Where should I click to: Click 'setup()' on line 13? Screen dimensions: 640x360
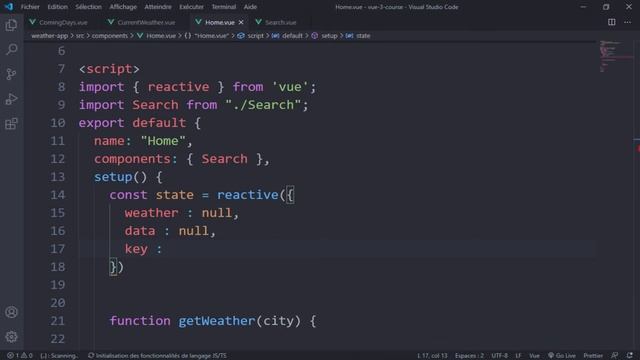120,177
